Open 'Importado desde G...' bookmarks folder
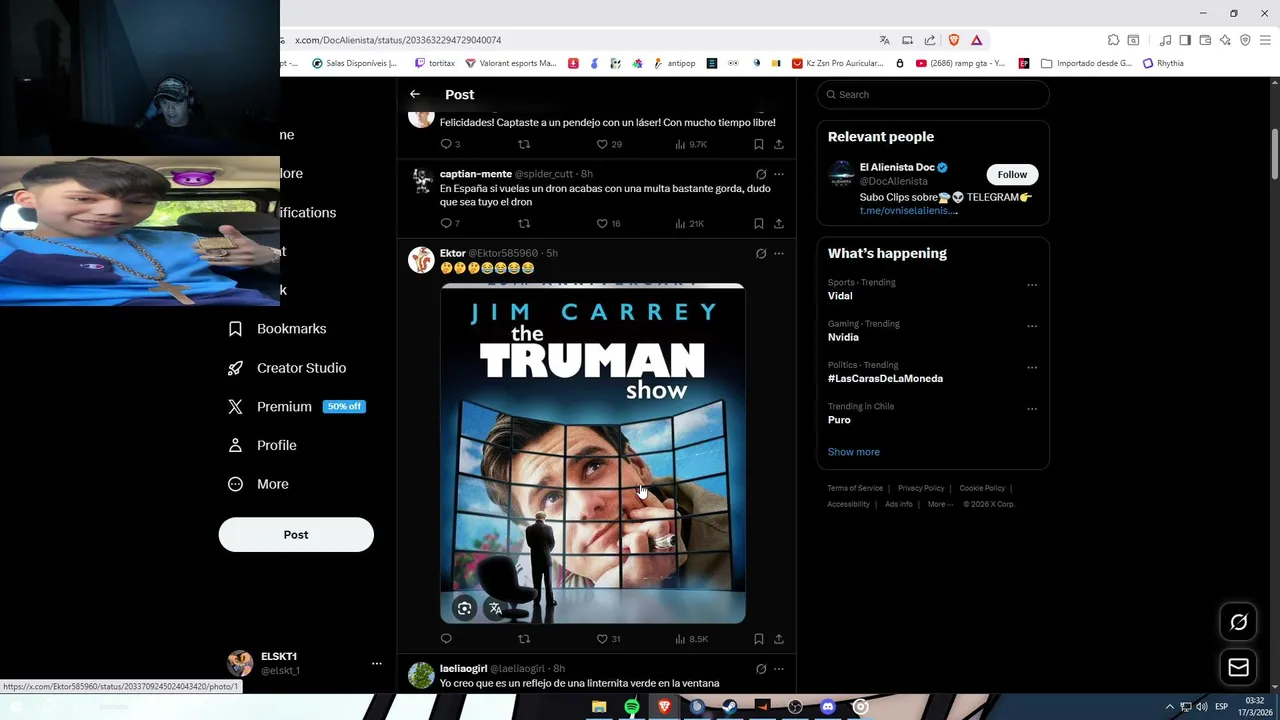This screenshot has width=1280, height=720. click(x=1087, y=63)
